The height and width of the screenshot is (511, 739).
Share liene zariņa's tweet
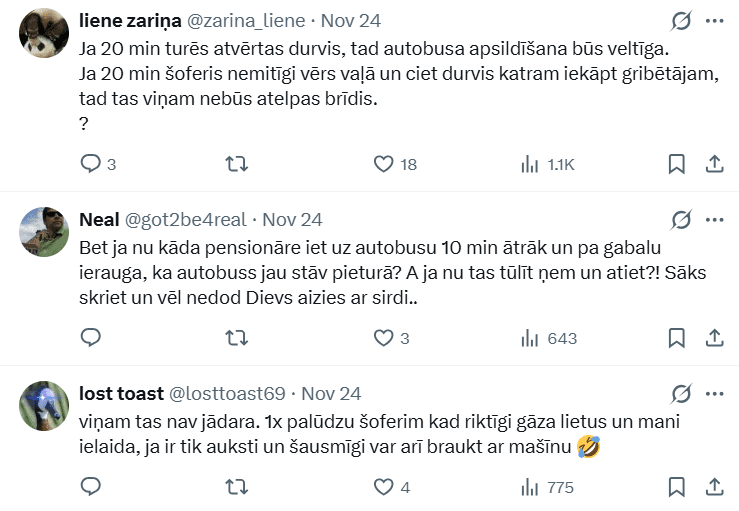pyautogui.click(x=715, y=164)
